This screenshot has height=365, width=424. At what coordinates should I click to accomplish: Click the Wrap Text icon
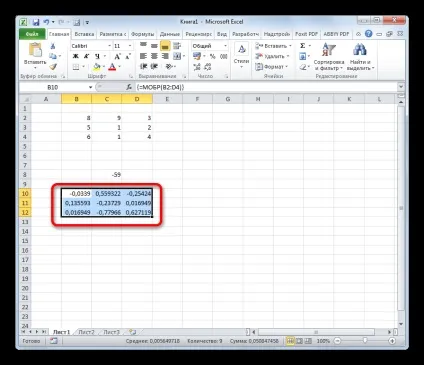point(177,46)
